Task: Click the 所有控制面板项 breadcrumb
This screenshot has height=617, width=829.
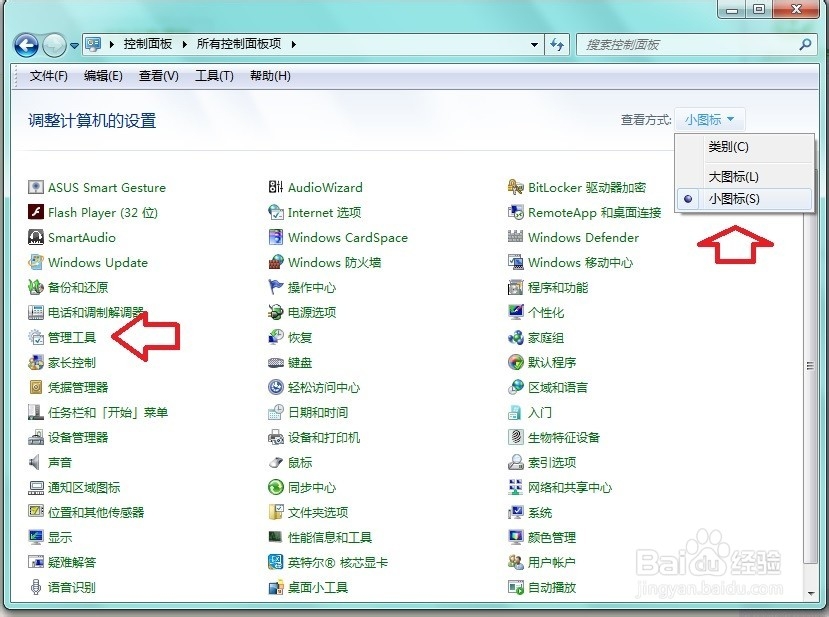Action: click(x=238, y=44)
